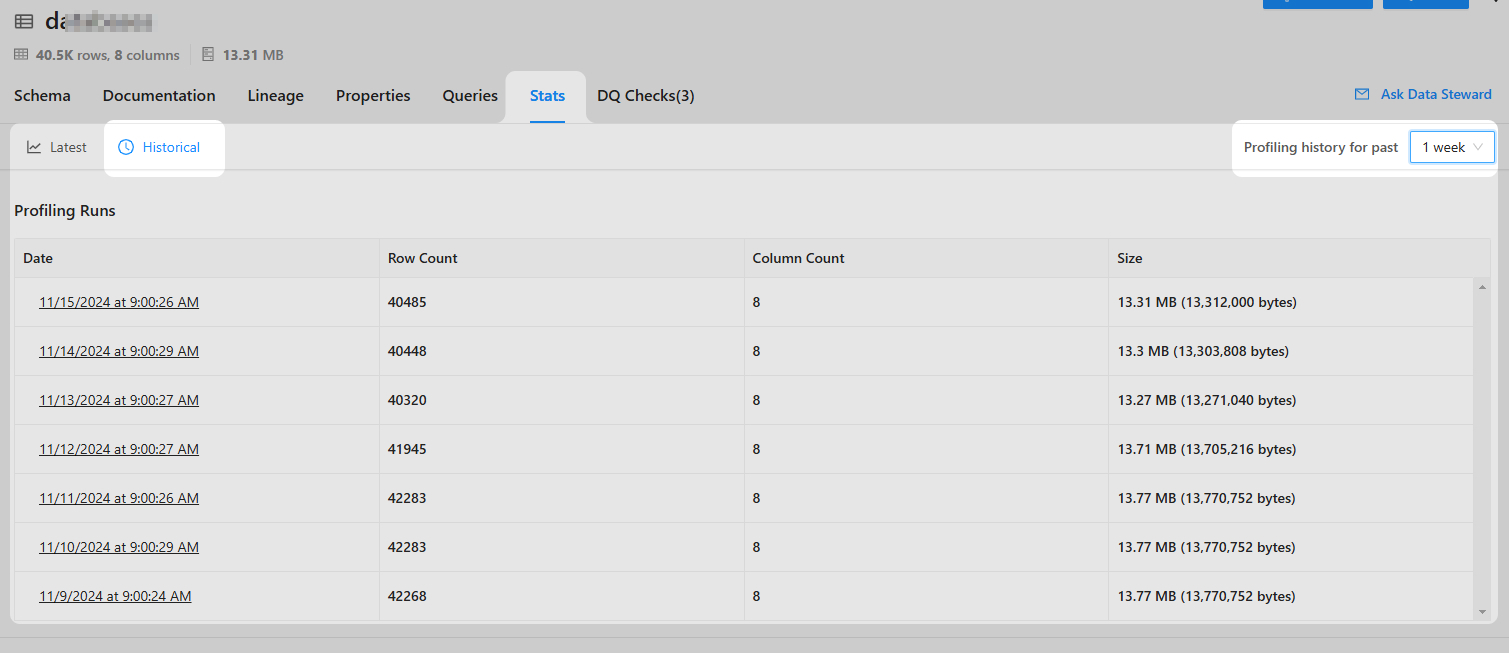Click the line chart icon for Latest
The height and width of the screenshot is (653, 1509).
click(x=34, y=147)
